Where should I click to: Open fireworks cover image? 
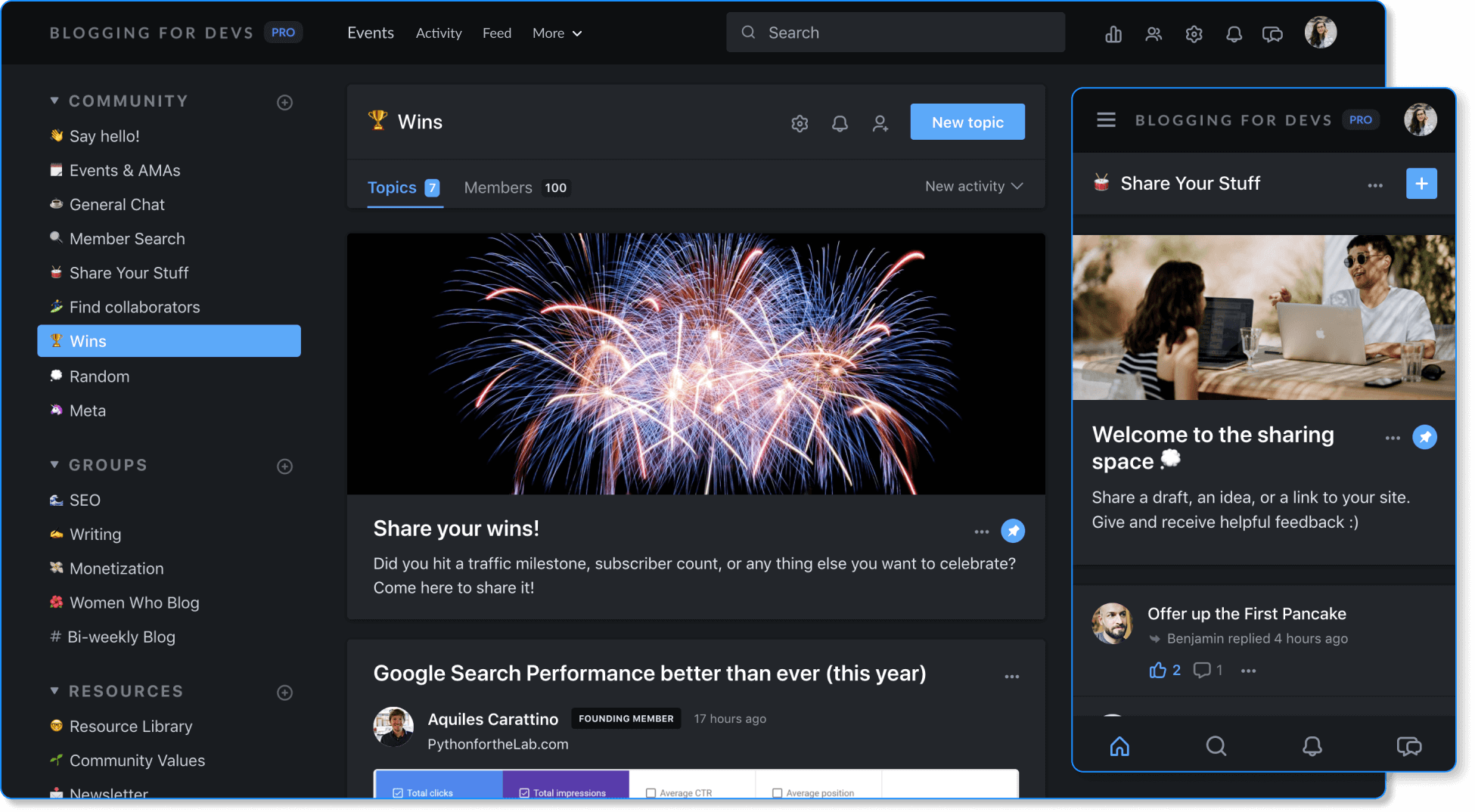pyautogui.click(x=696, y=364)
